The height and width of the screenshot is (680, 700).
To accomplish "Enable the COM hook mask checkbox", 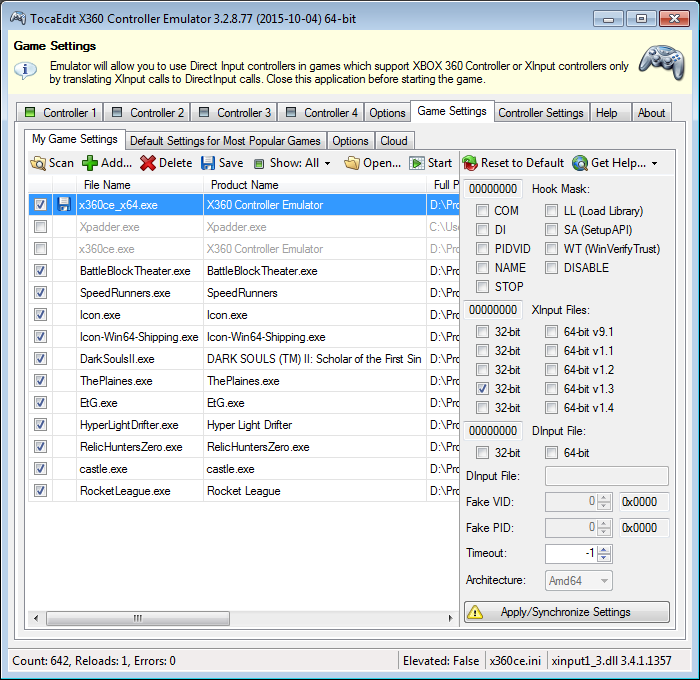I will click(x=482, y=210).
